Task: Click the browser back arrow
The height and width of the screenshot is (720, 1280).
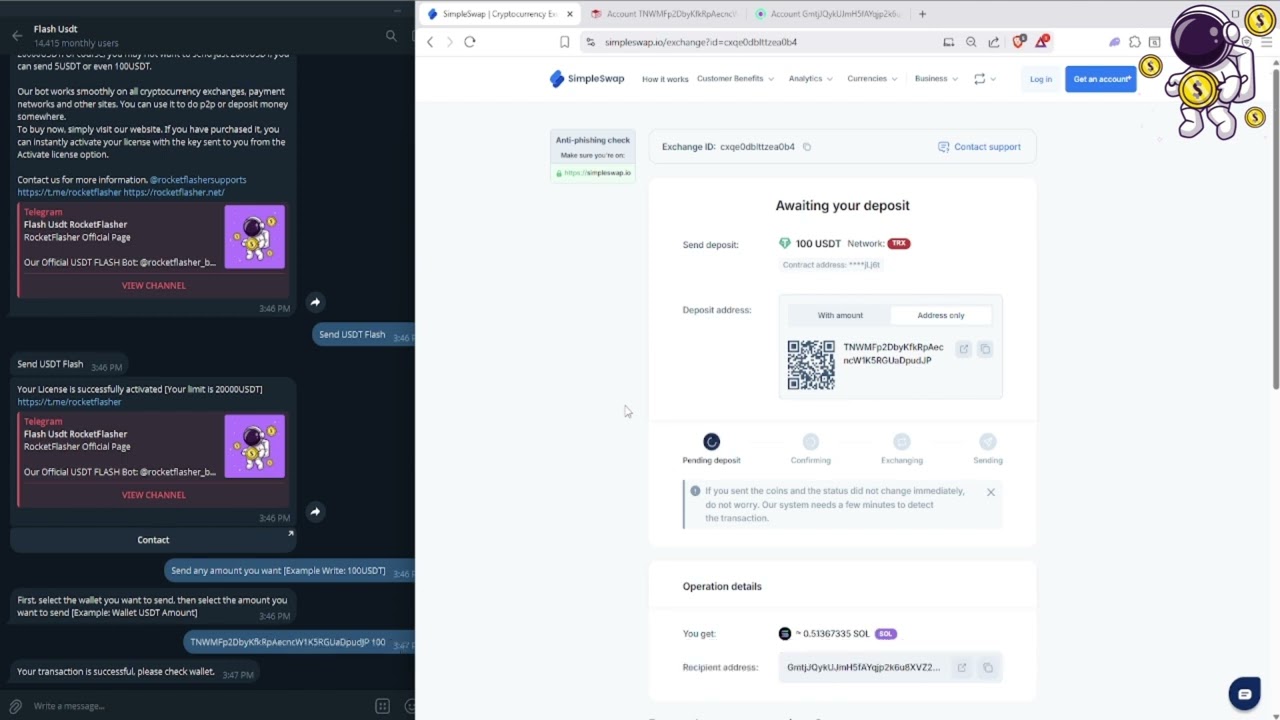Action: (430, 42)
